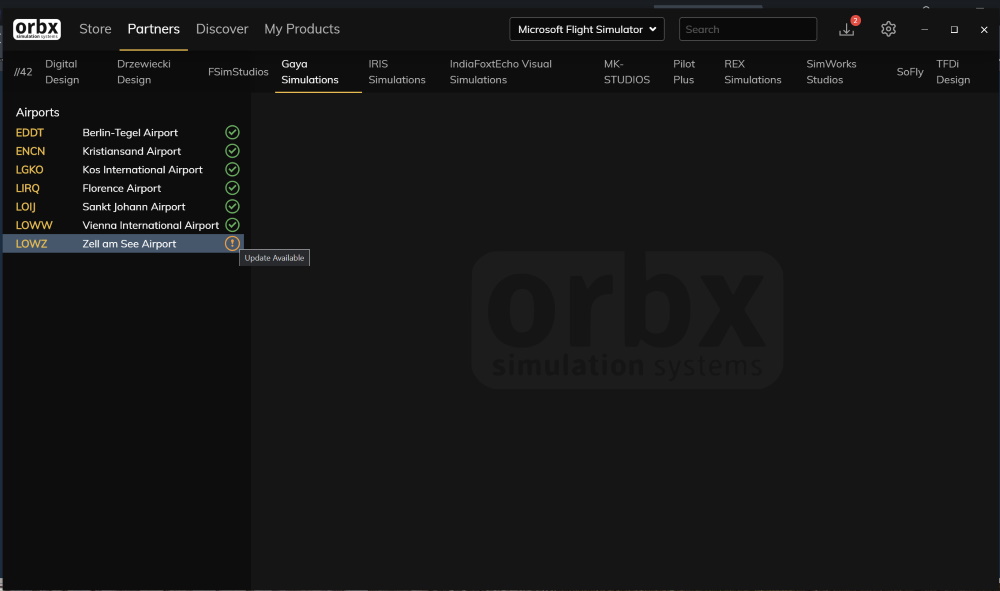Viewport: 1000px width, 591px height.
Task: Click the EDDT airport code
Action: pyautogui.click(x=29, y=132)
